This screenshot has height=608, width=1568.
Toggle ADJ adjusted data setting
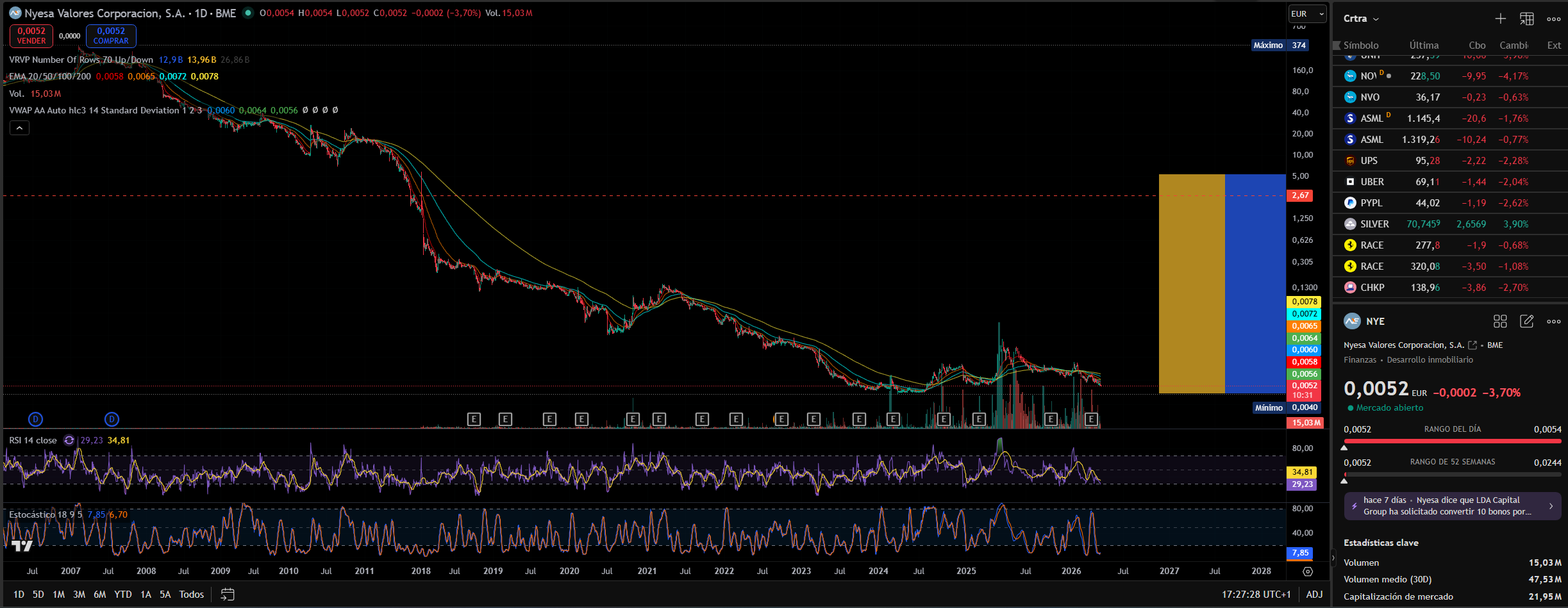[1314, 595]
